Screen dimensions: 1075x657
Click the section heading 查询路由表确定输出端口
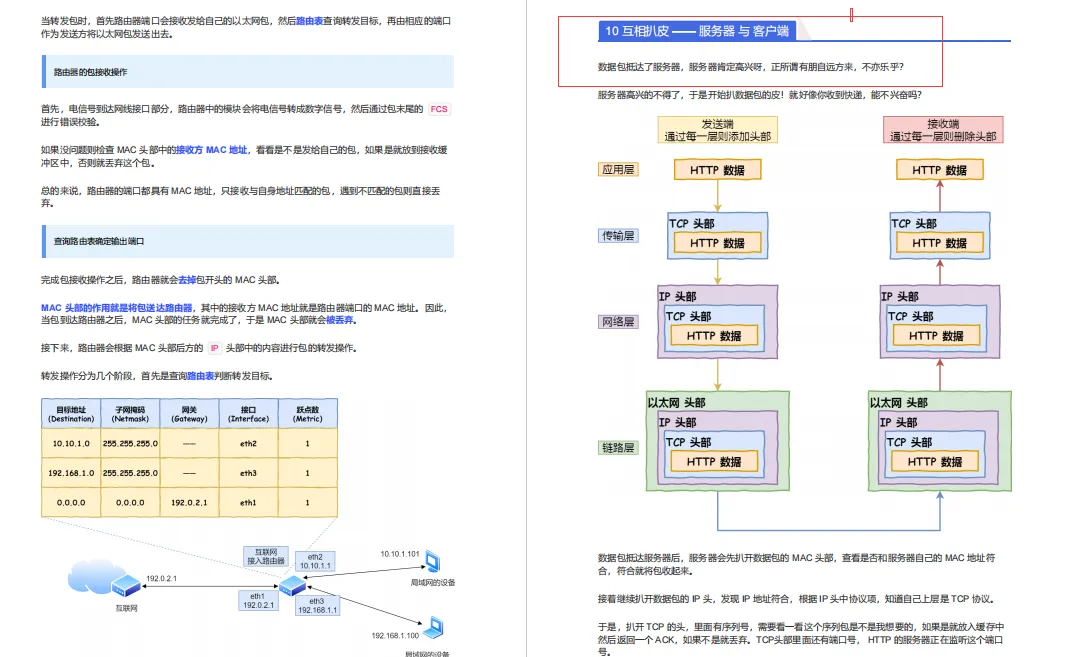click(99, 241)
